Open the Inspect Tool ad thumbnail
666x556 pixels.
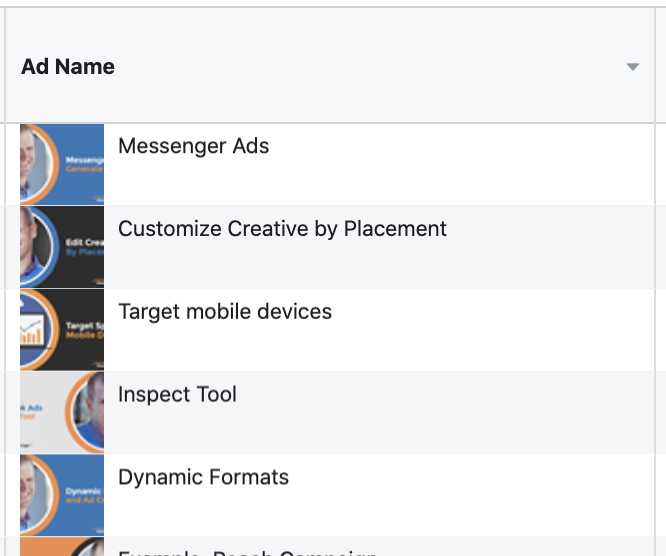tap(62, 412)
